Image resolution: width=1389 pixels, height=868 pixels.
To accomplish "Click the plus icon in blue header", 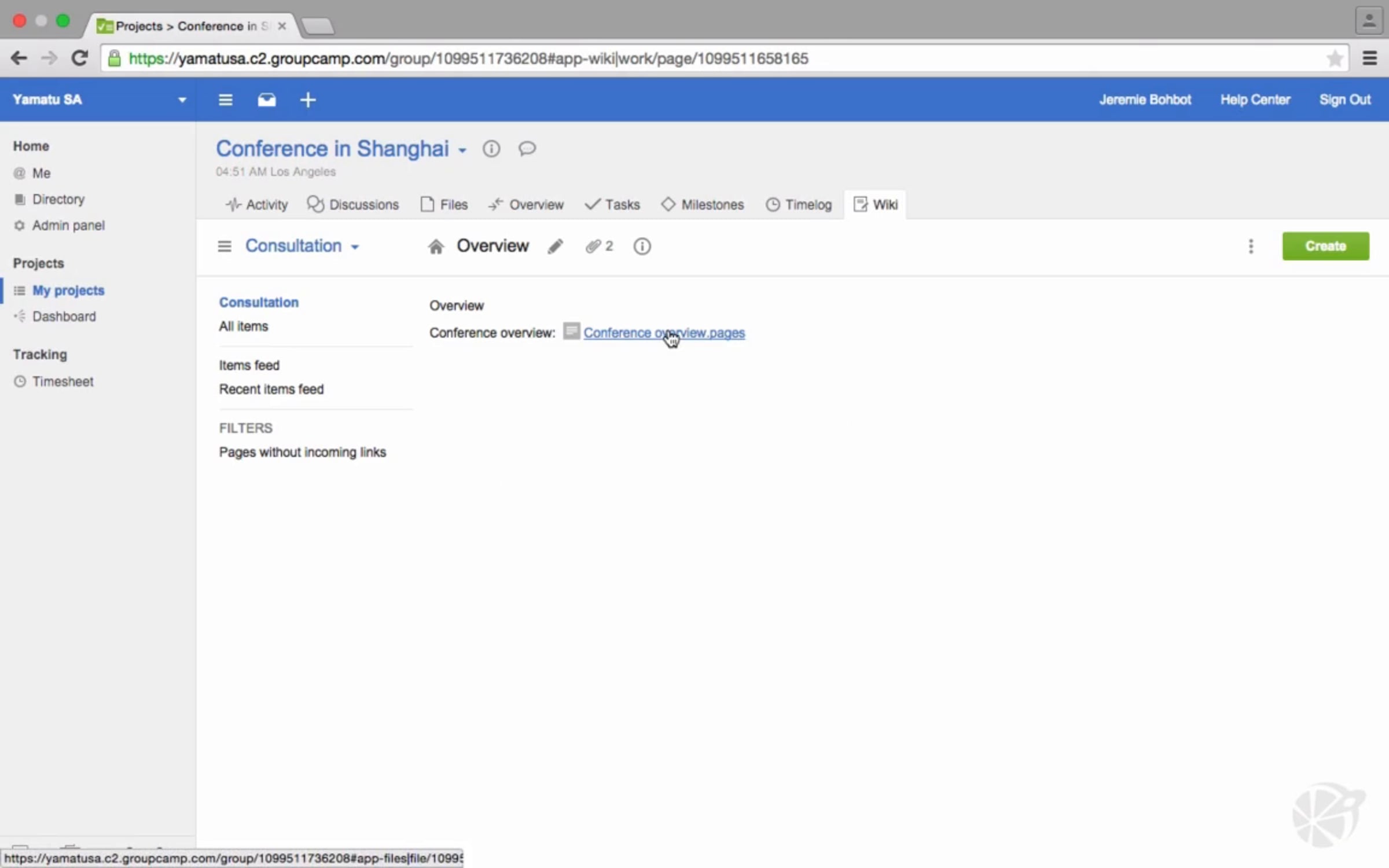I will pyautogui.click(x=308, y=100).
